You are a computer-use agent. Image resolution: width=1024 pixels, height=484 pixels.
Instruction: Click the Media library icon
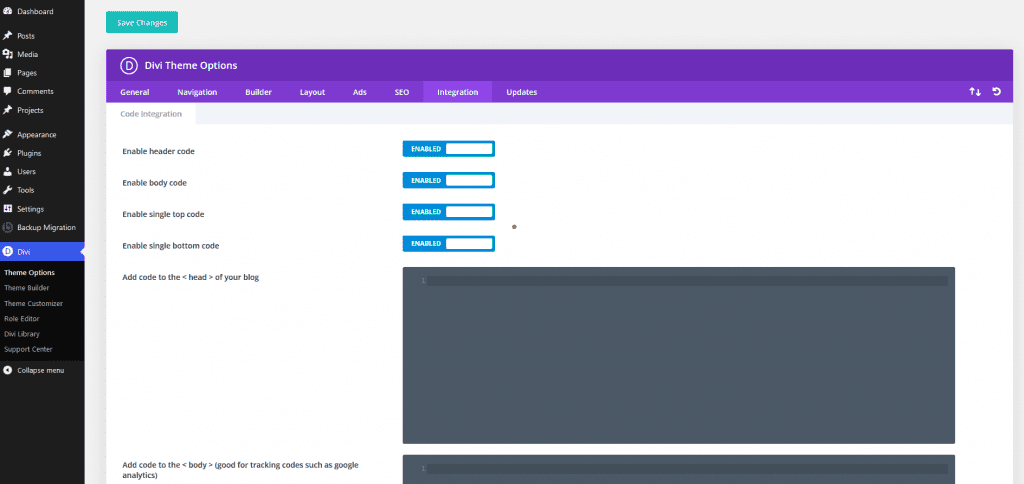point(8,54)
